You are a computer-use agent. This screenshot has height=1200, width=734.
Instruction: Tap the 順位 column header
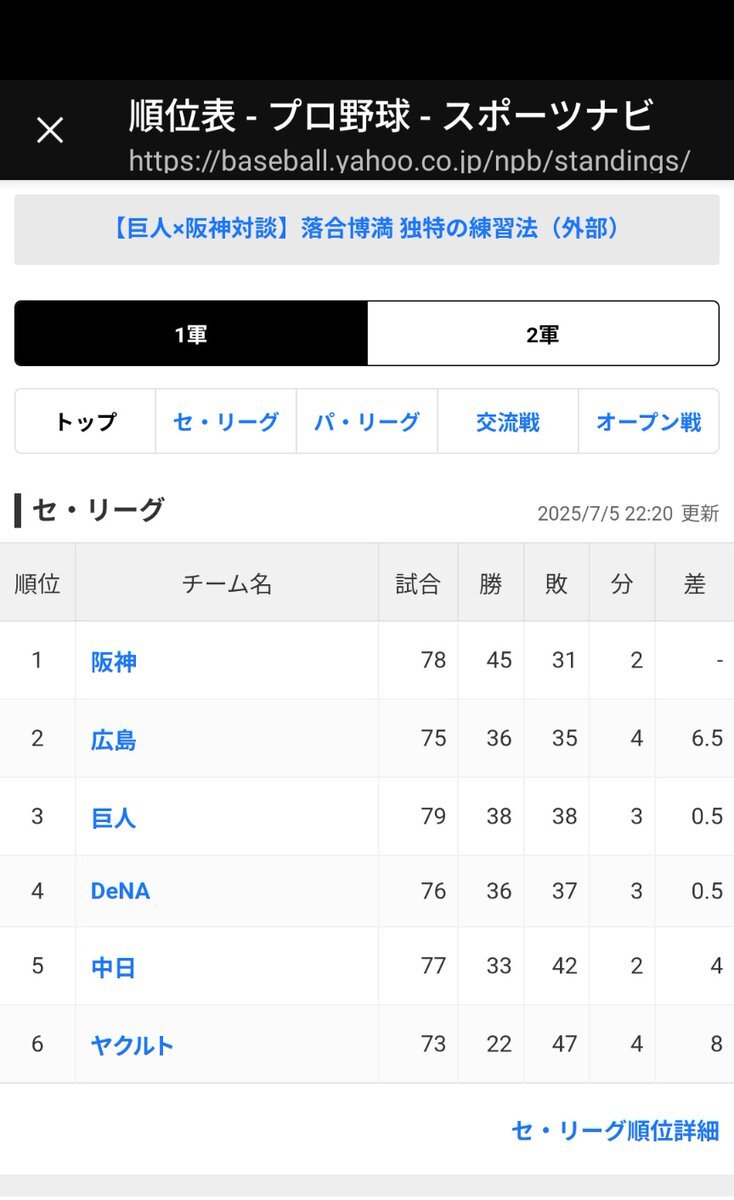click(38, 584)
